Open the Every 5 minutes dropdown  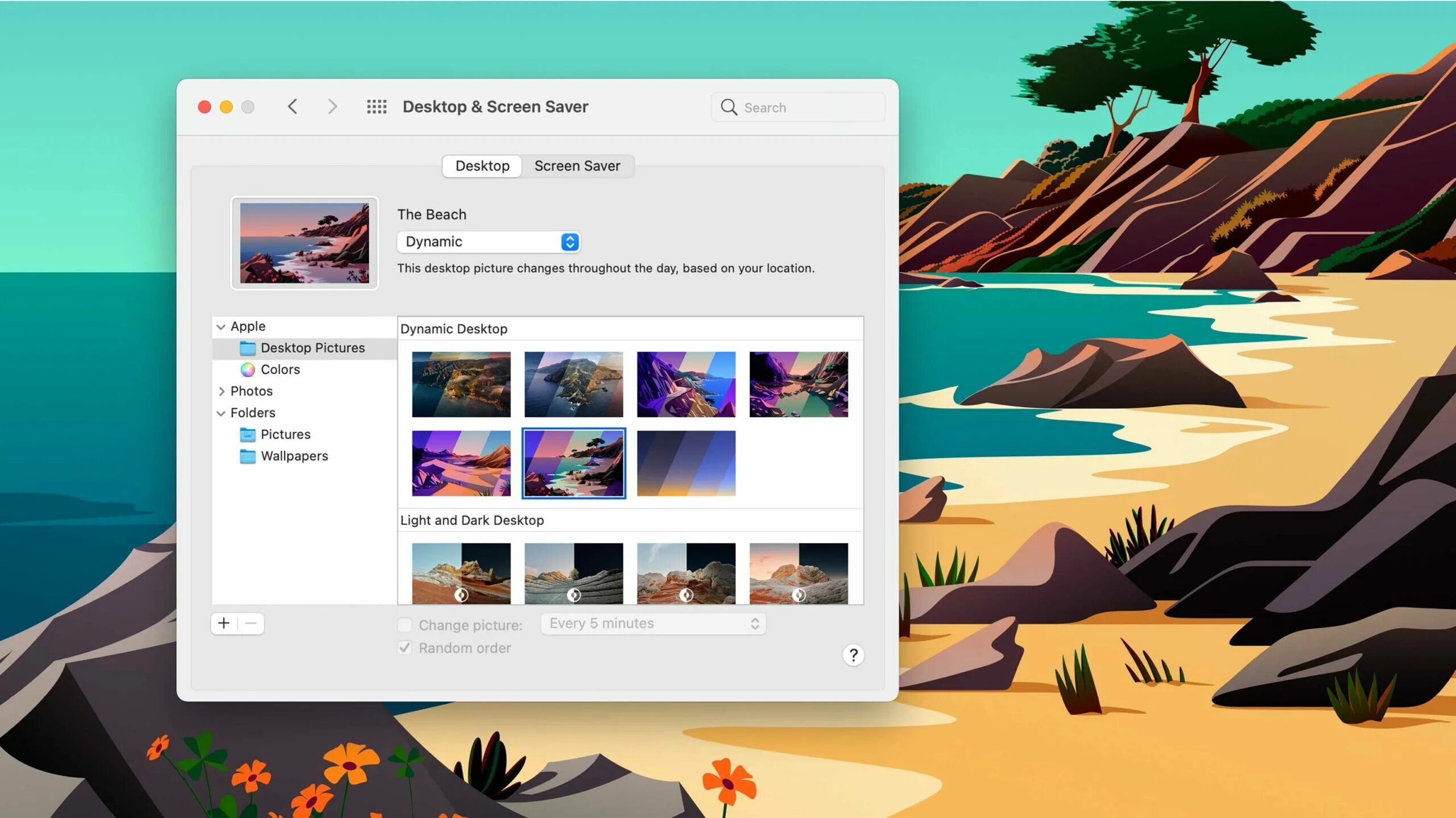tap(653, 624)
